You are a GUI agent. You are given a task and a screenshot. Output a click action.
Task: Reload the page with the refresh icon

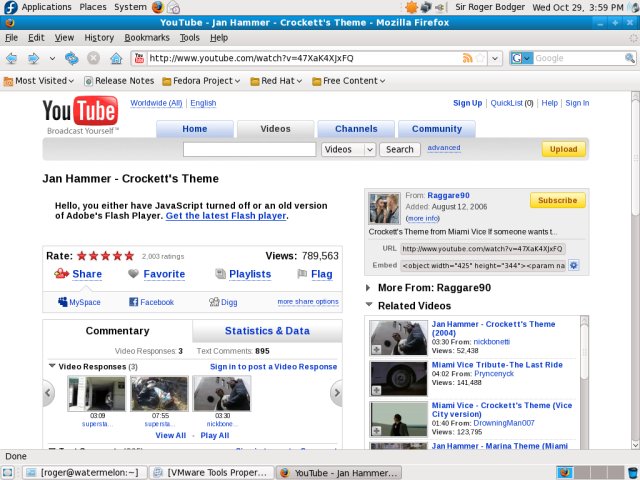click(x=72, y=58)
